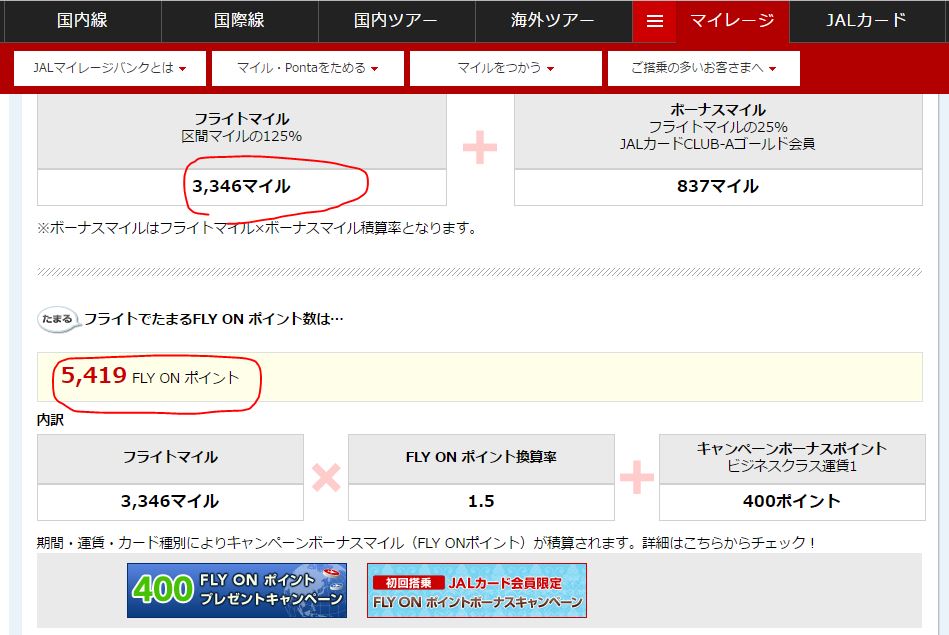Viewport: 949px width, 635px height.
Task: Expand マイル・Pontaをためる dropdown
Action: click(x=307, y=68)
